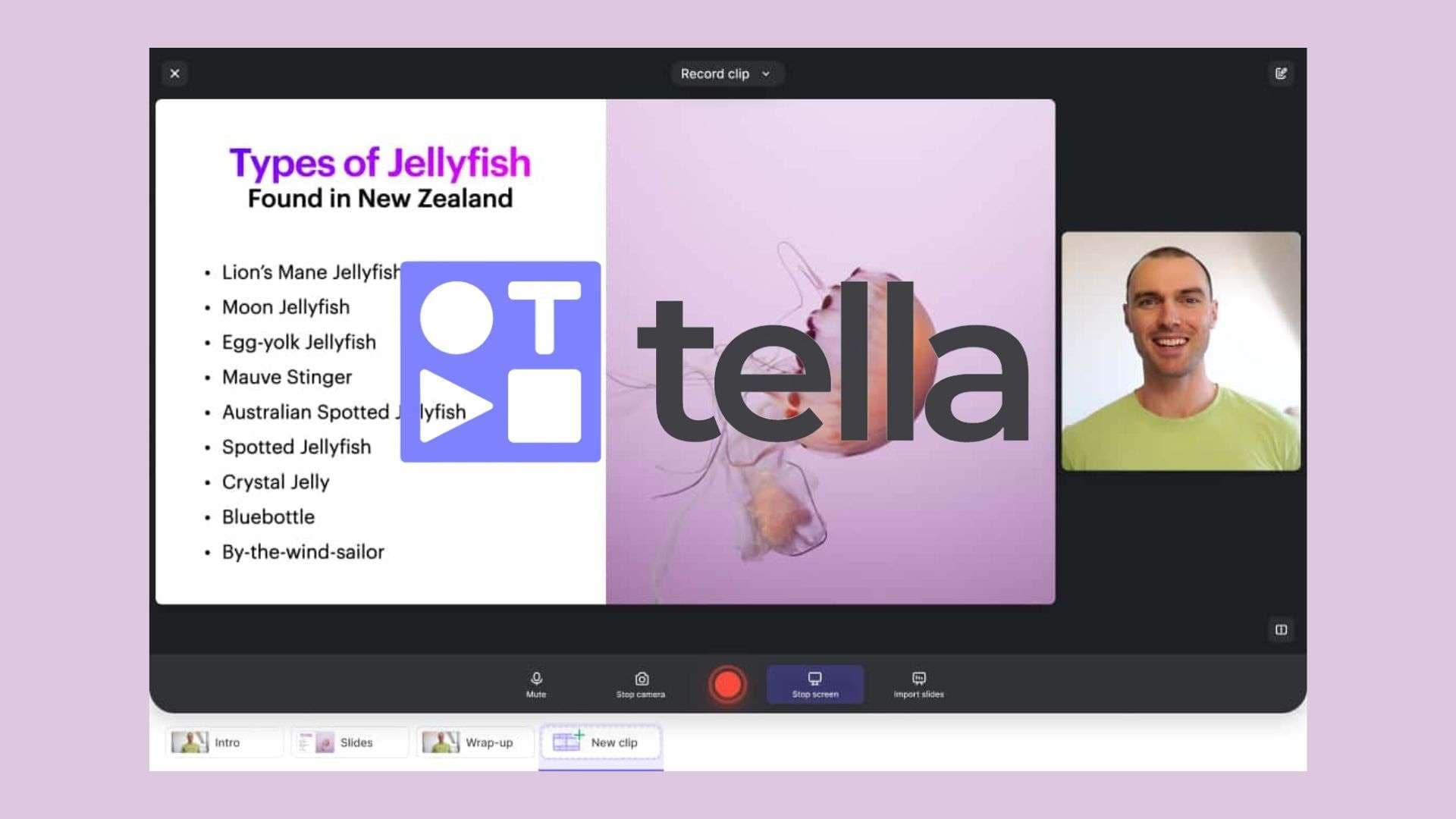The height and width of the screenshot is (819, 1456).
Task: Click 'Bluebottle' in the slide list
Action: tap(268, 517)
